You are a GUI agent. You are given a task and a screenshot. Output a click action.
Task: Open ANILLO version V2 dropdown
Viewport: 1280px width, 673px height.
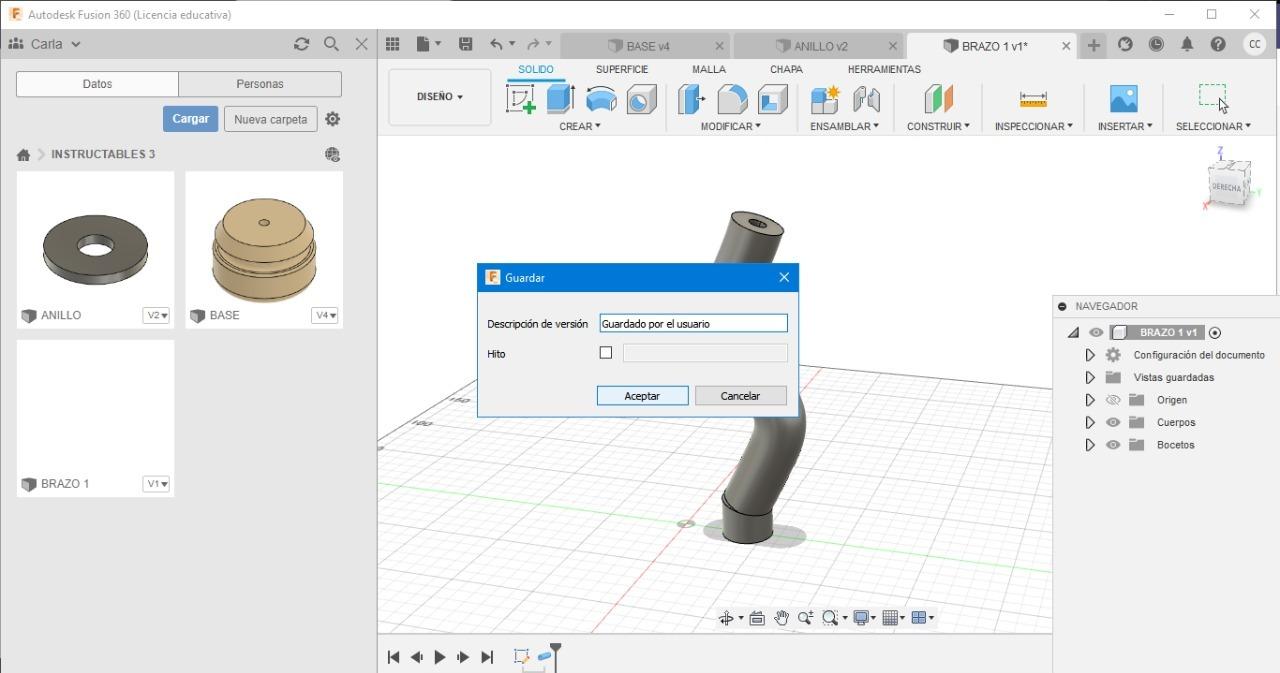tap(156, 315)
